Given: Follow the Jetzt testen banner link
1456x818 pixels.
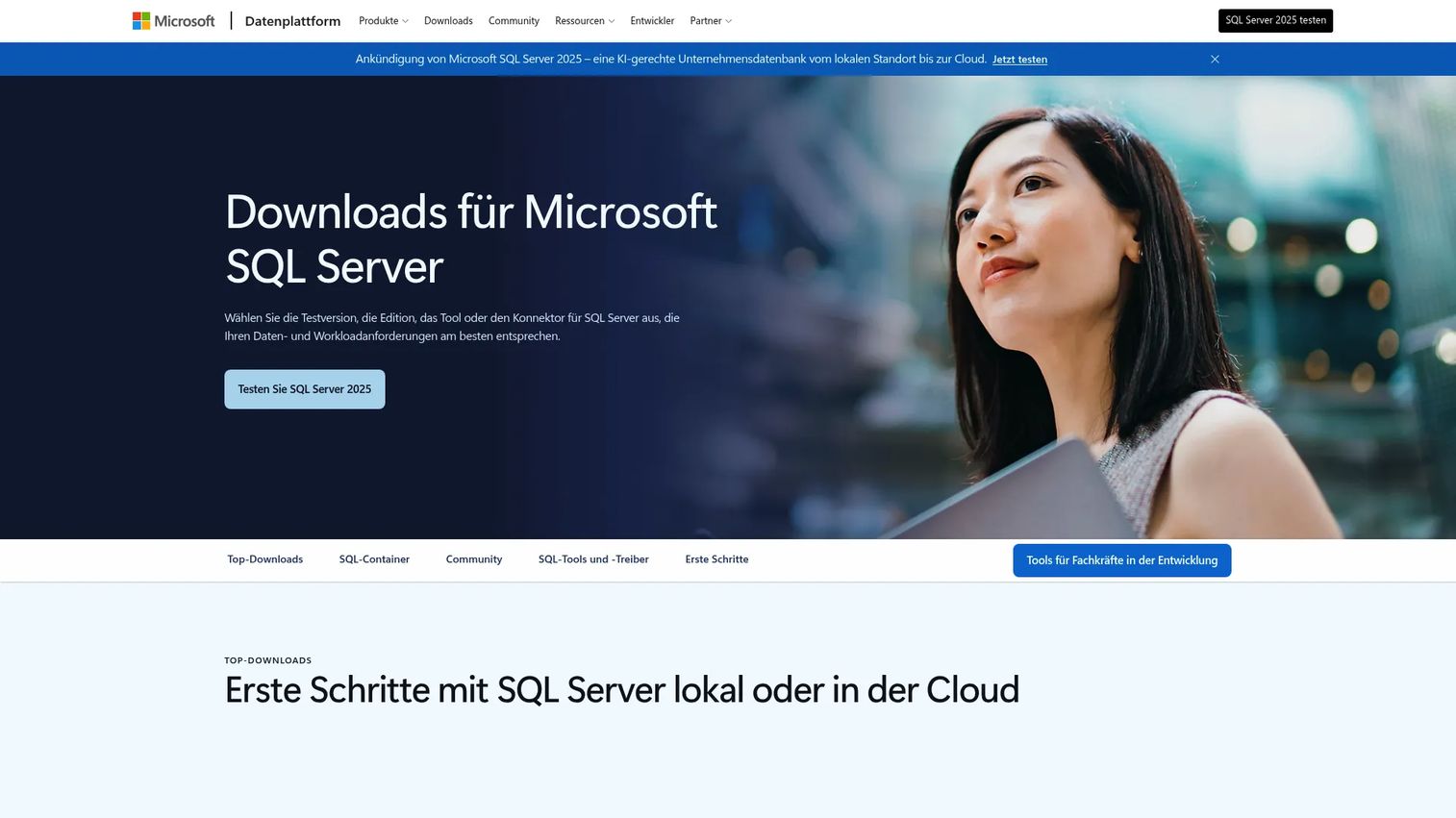Looking at the screenshot, I should [1019, 60].
